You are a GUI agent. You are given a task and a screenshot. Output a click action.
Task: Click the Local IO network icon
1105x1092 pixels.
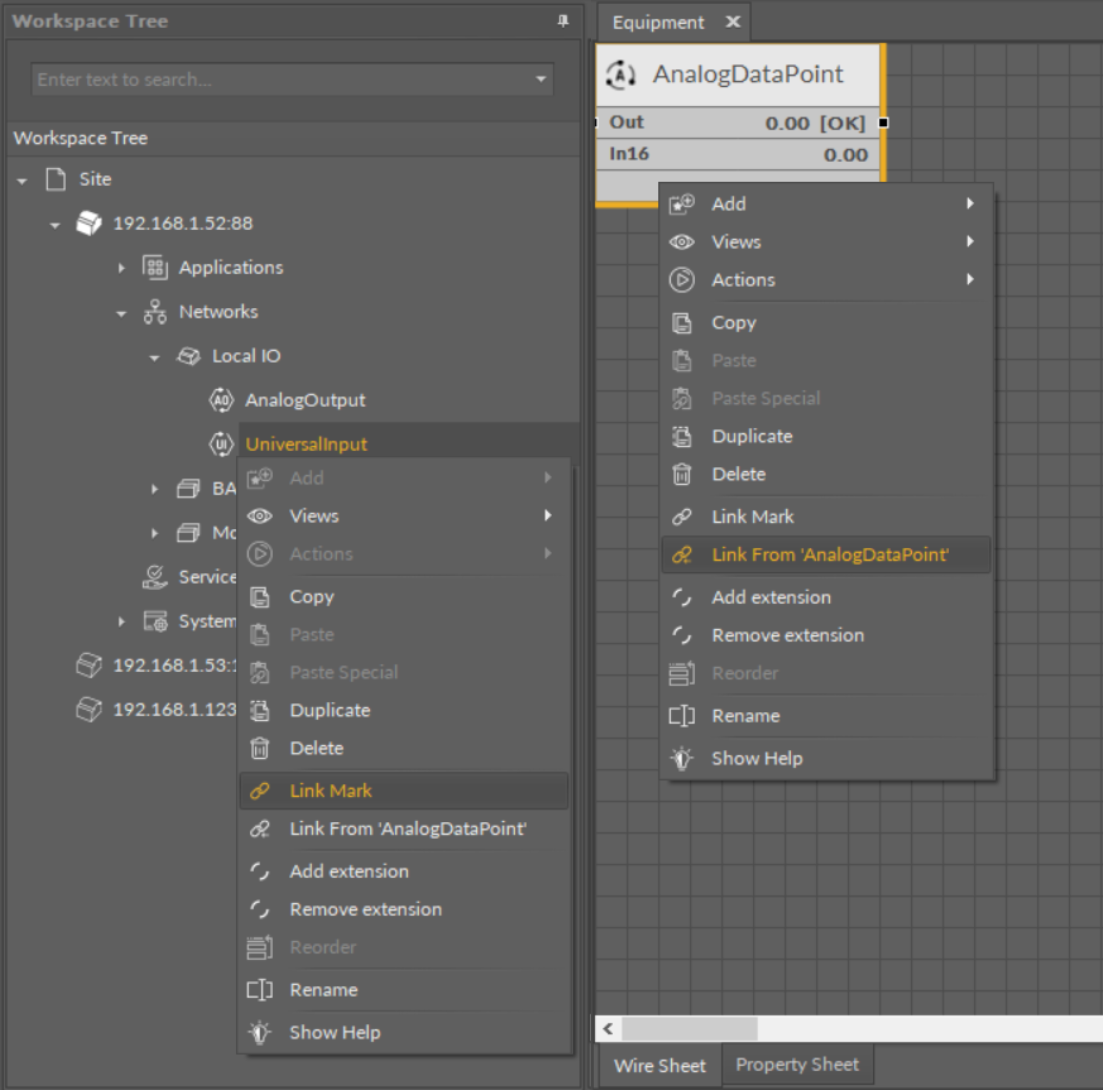pos(188,356)
